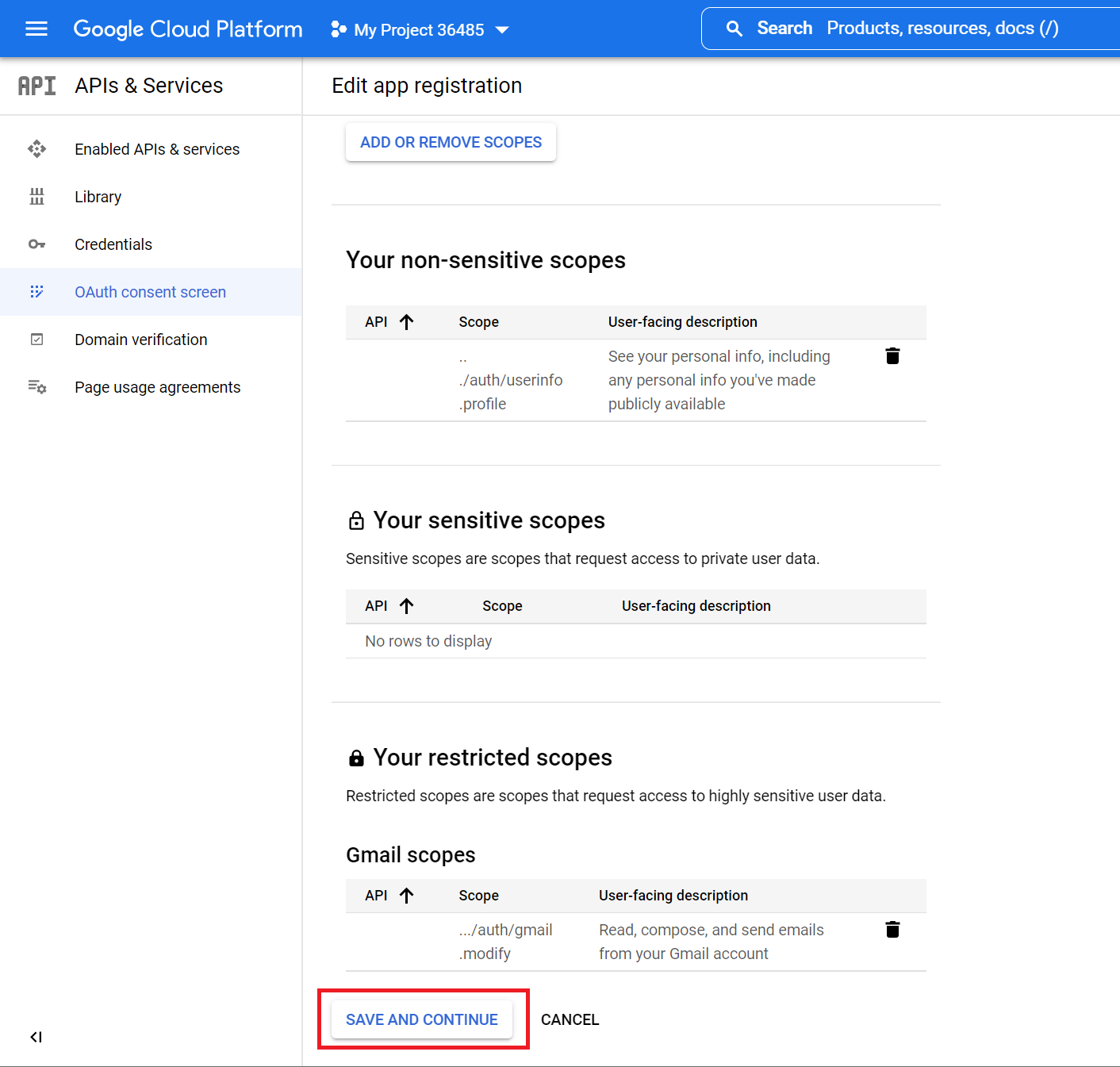Click Scope header in Gmail scopes table
The height and width of the screenshot is (1067, 1120).
[x=478, y=896]
